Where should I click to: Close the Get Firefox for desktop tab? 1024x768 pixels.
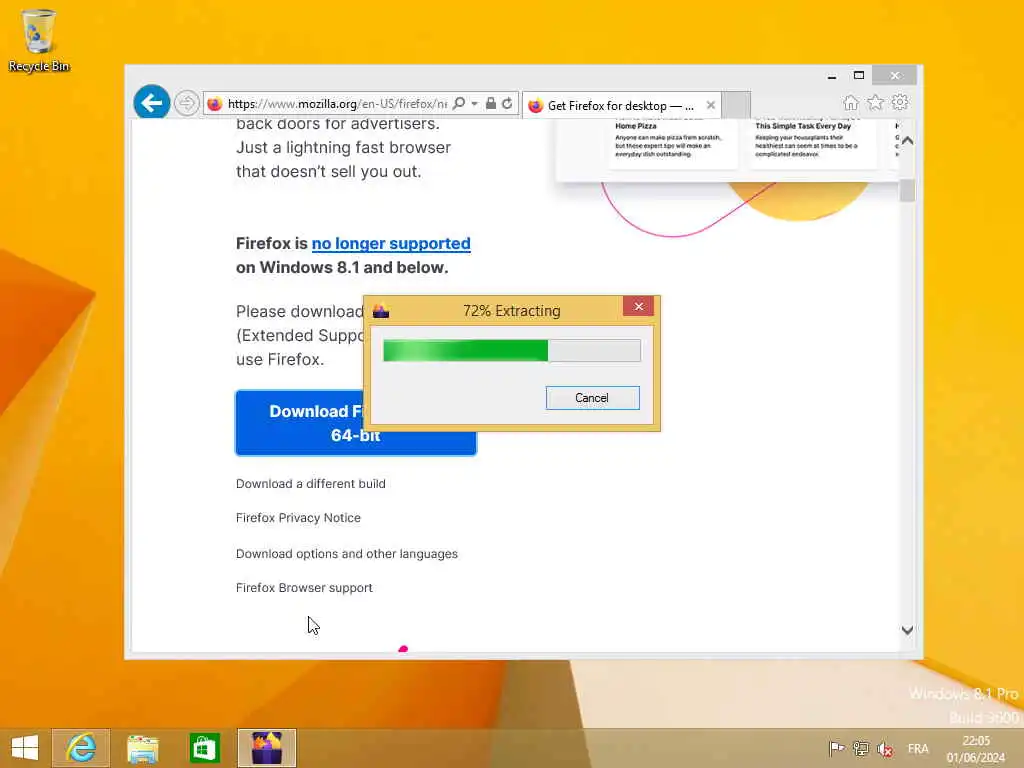click(711, 105)
